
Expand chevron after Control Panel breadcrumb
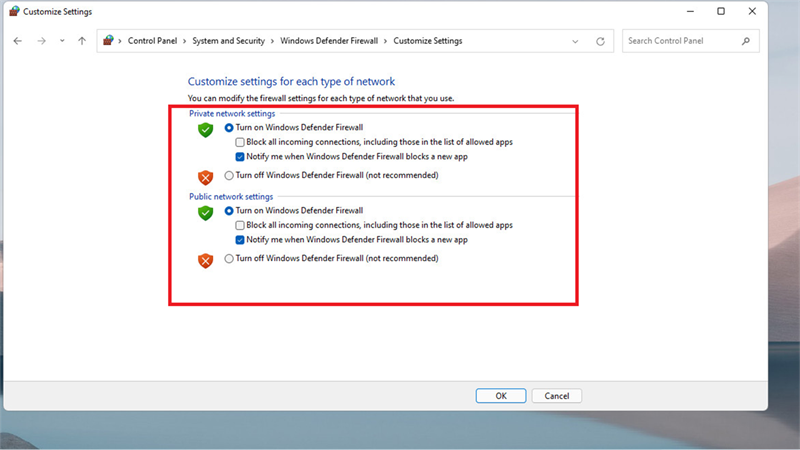[x=185, y=41]
